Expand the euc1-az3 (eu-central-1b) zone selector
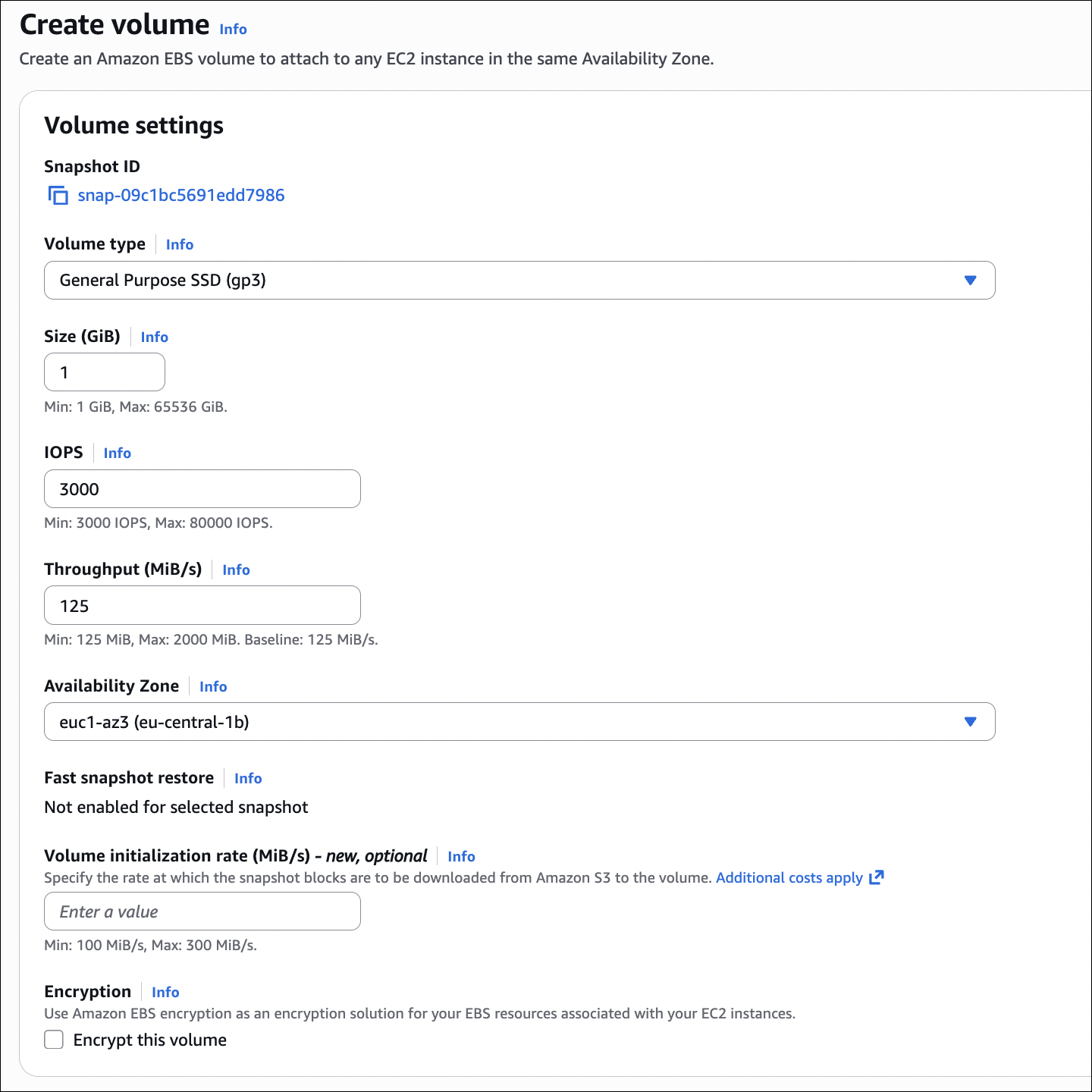This screenshot has width=1092, height=1092. 519,722
